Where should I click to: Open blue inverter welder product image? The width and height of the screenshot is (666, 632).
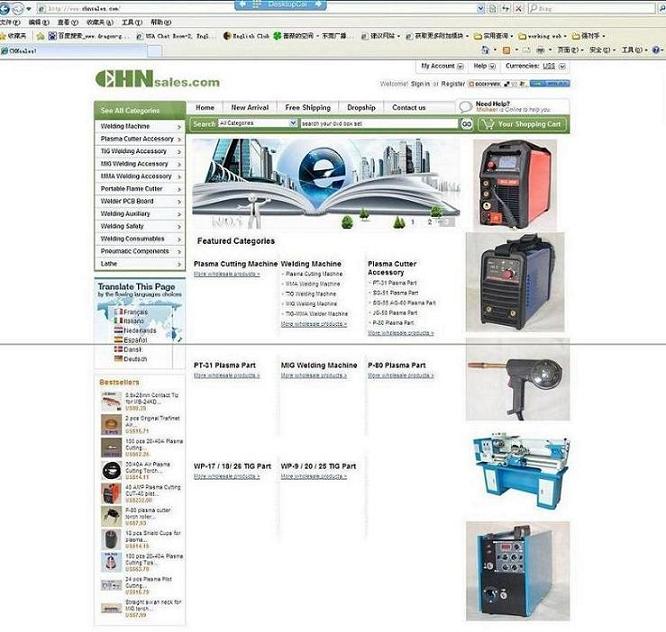[515, 282]
